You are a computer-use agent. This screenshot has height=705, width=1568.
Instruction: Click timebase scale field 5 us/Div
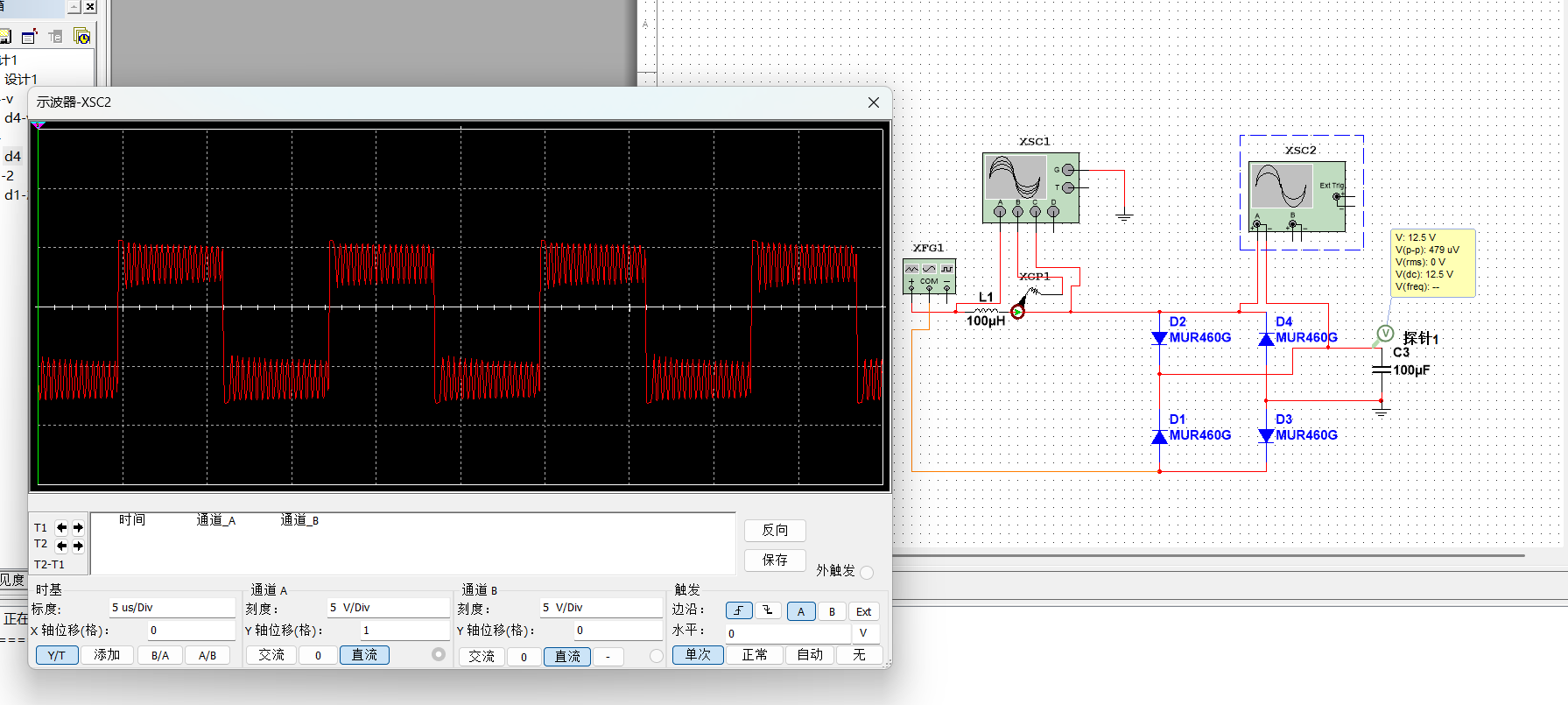coord(172,608)
